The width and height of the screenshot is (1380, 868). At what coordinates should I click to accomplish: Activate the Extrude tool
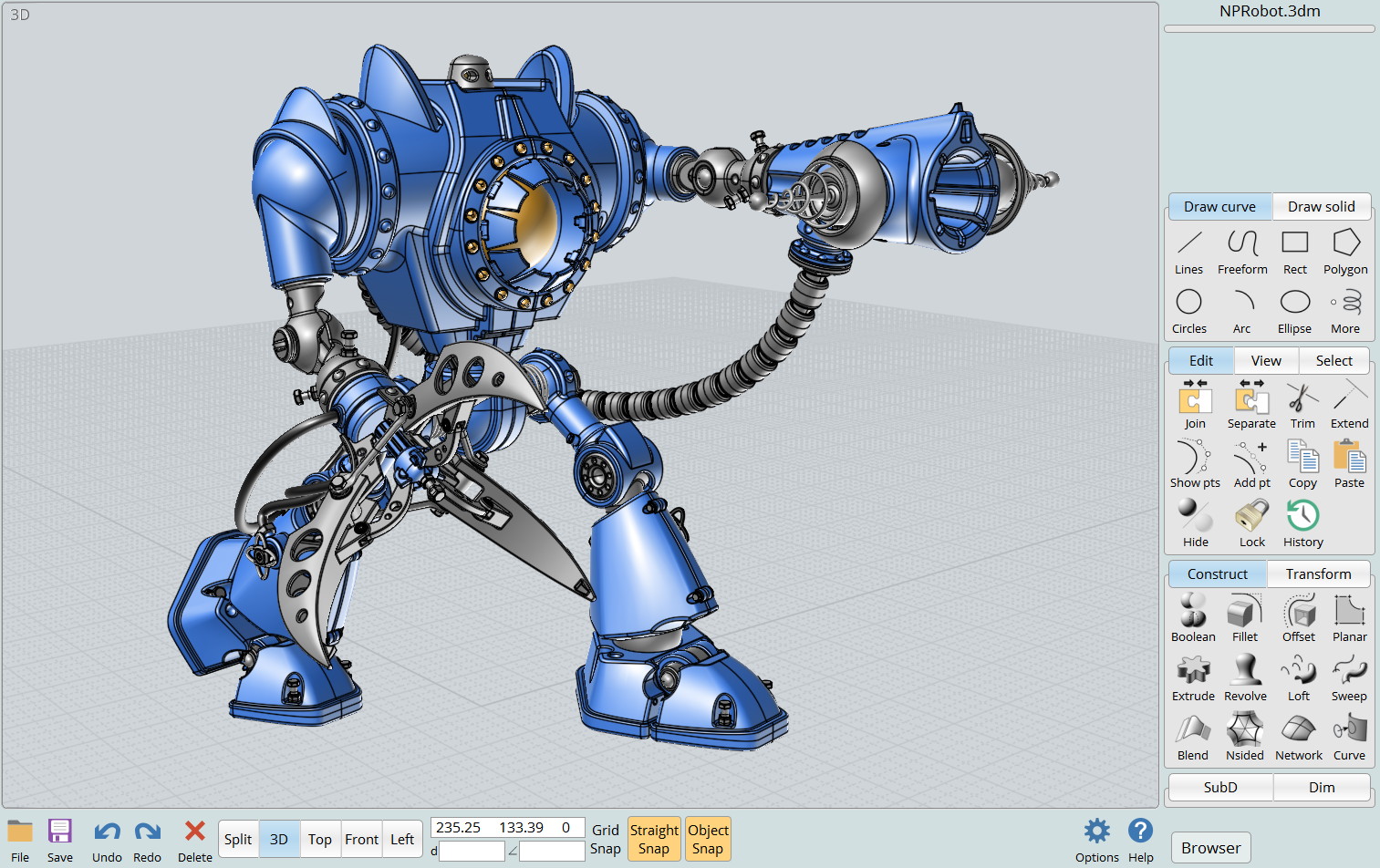pos(1192,677)
